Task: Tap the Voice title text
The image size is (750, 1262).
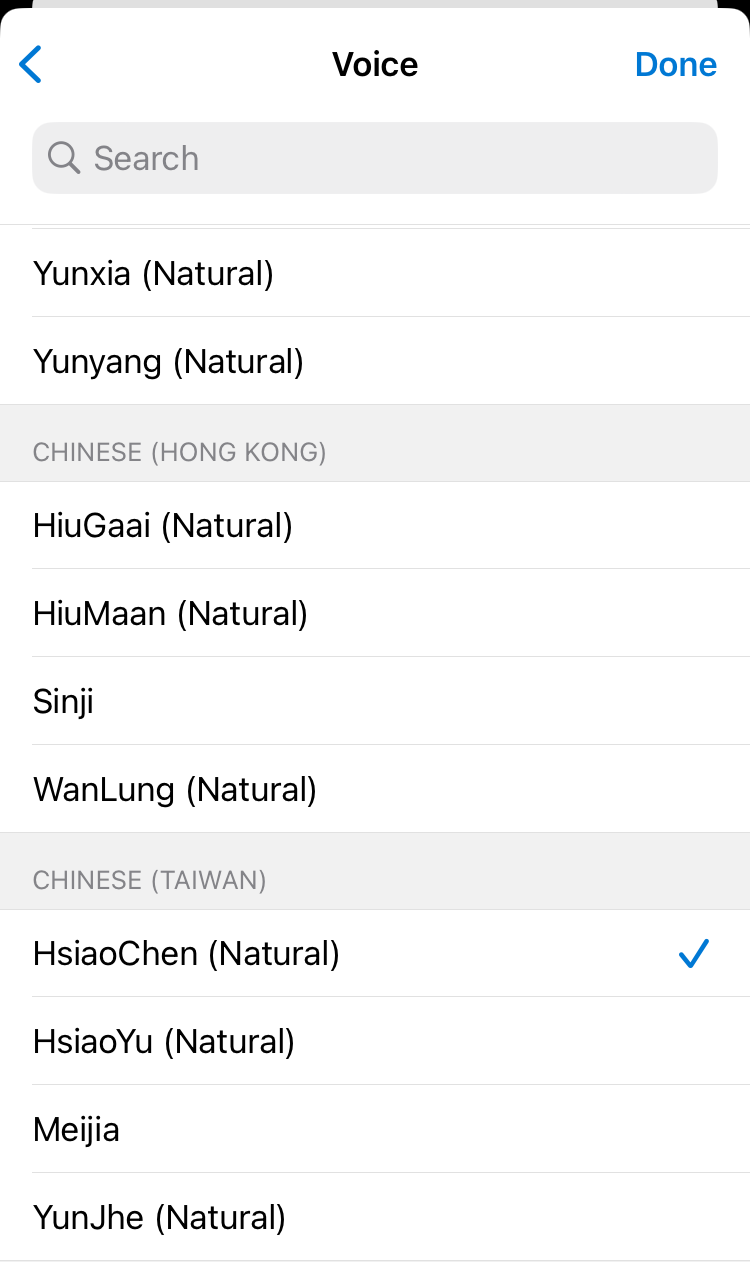Action: coord(375,65)
